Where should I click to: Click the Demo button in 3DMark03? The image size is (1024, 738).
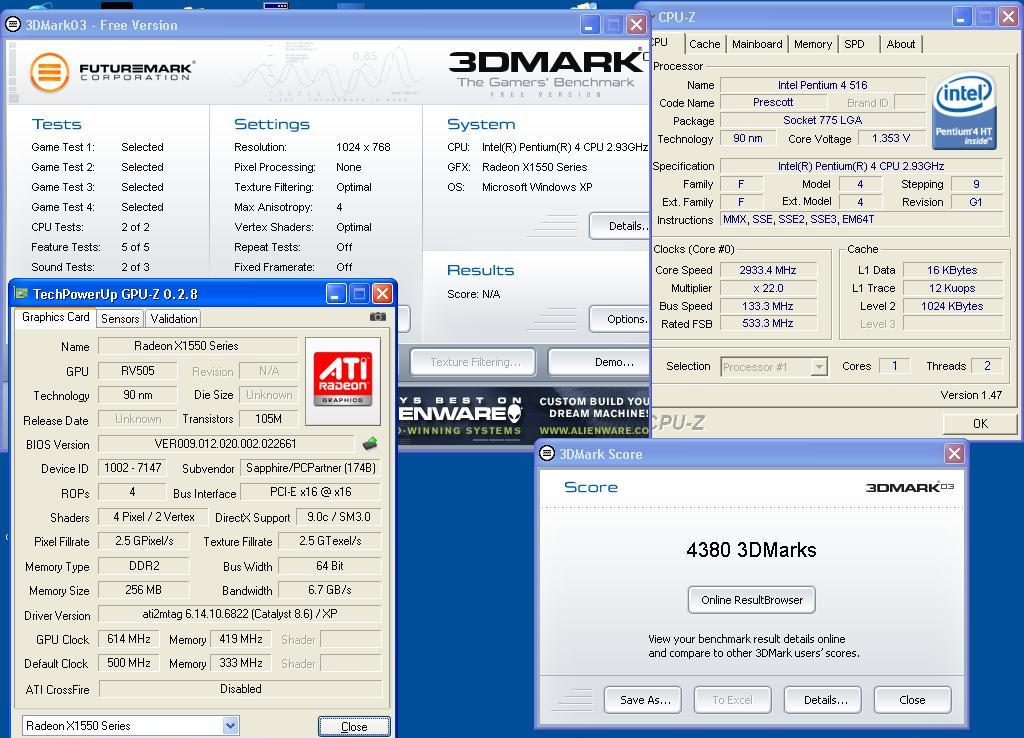click(x=600, y=362)
